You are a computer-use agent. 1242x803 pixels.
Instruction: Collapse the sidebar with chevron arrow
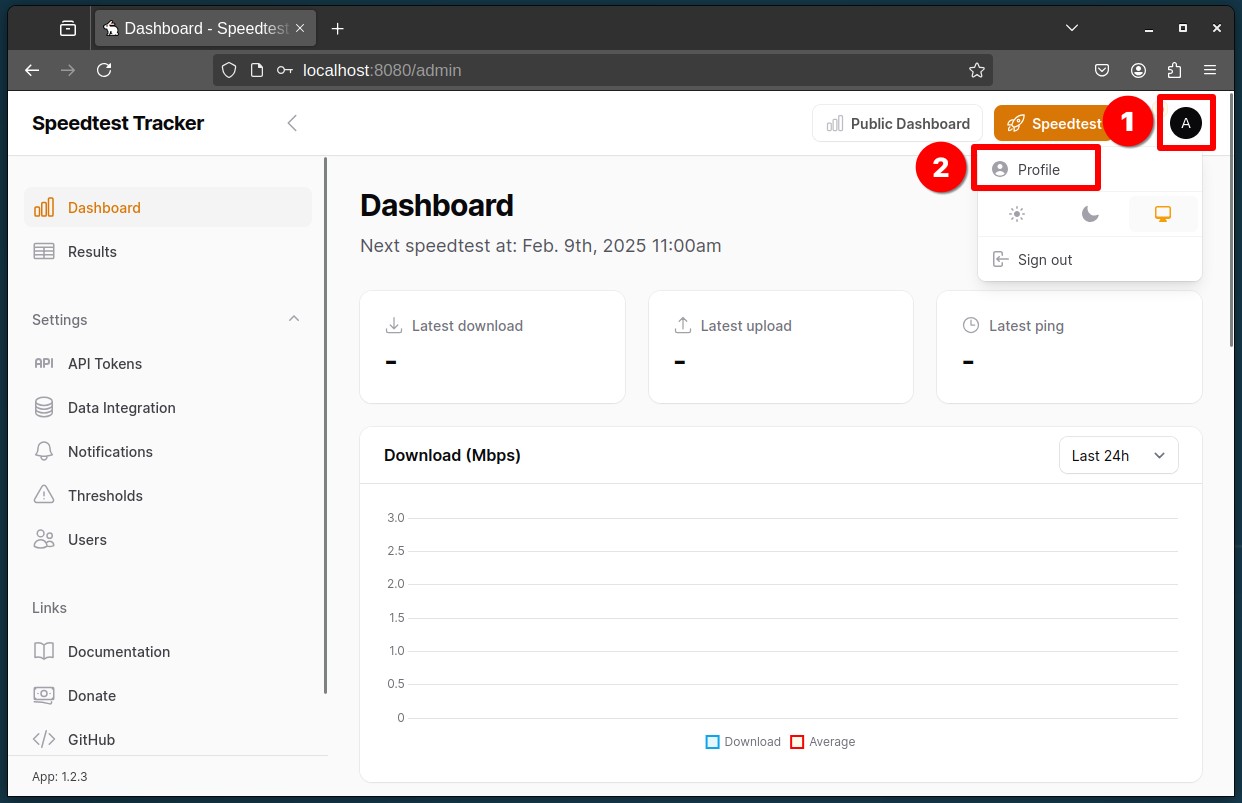click(292, 123)
